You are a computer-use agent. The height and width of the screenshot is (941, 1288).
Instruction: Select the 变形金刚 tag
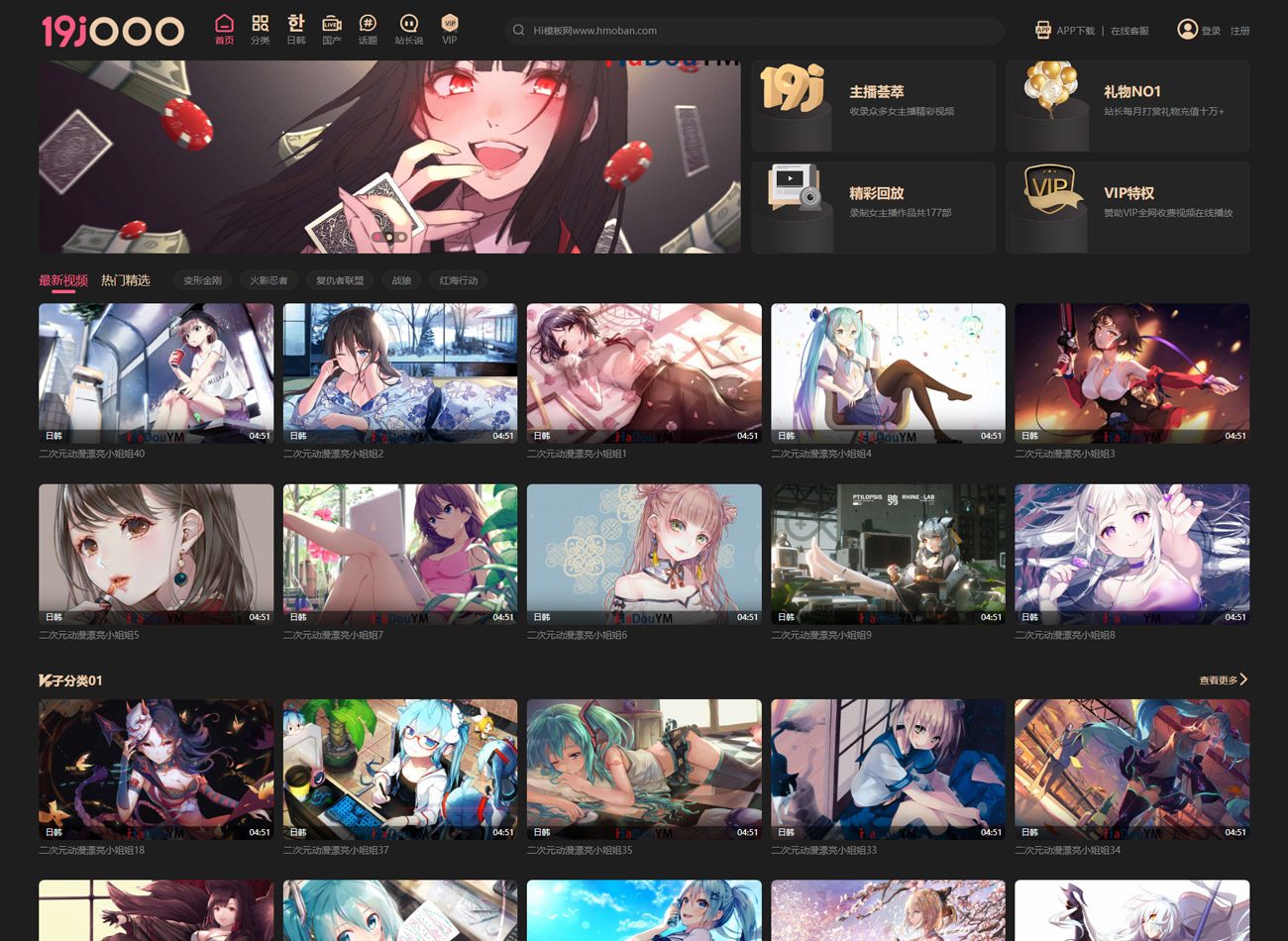[202, 280]
